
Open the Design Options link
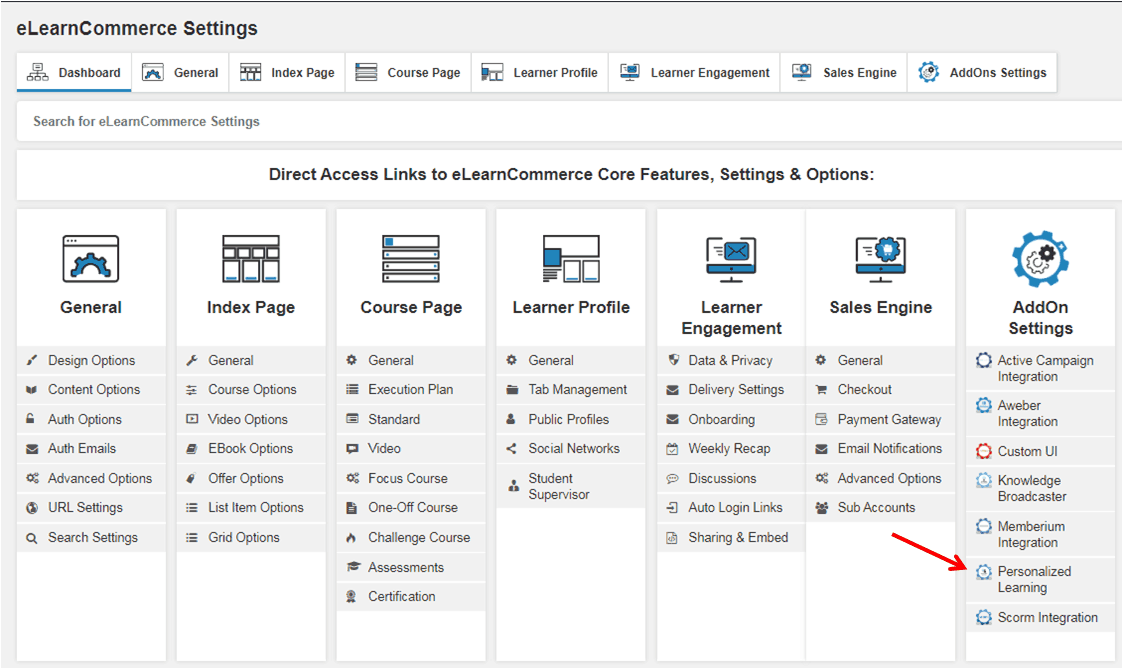(x=91, y=360)
